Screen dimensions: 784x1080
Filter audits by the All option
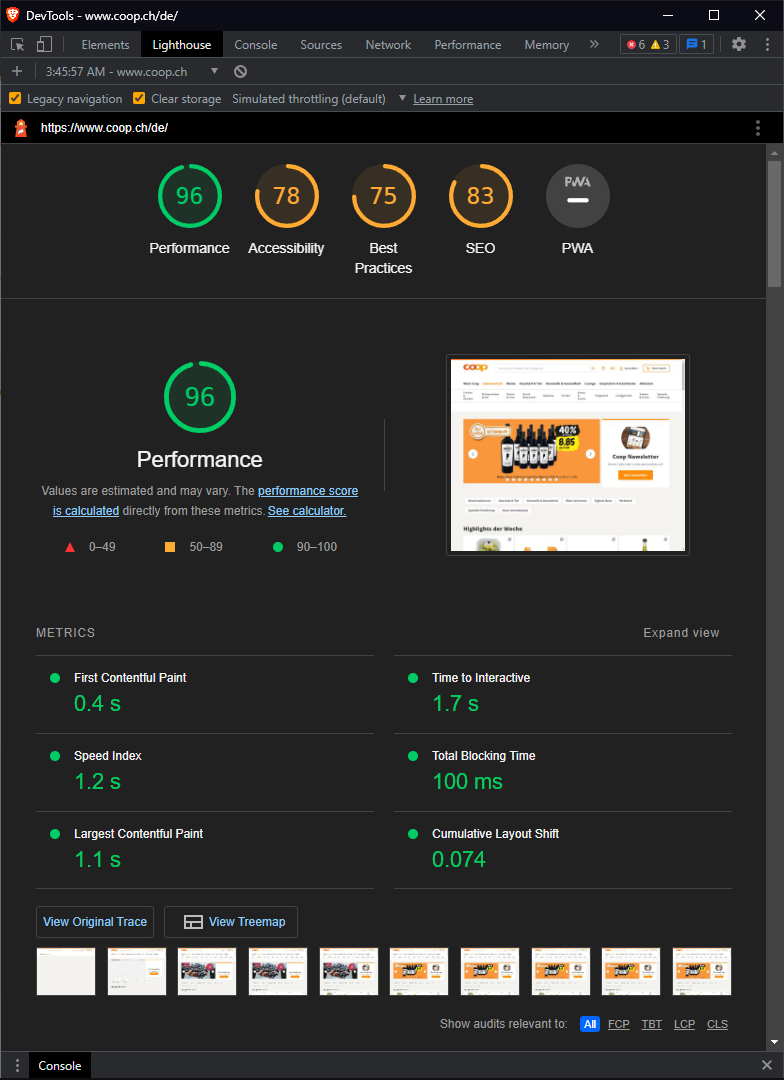590,1024
